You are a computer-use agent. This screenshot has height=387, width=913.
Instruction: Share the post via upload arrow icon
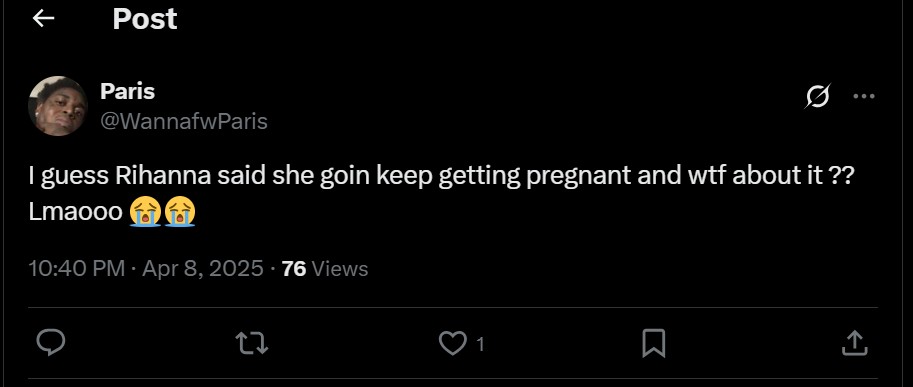click(x=854, y=343)
